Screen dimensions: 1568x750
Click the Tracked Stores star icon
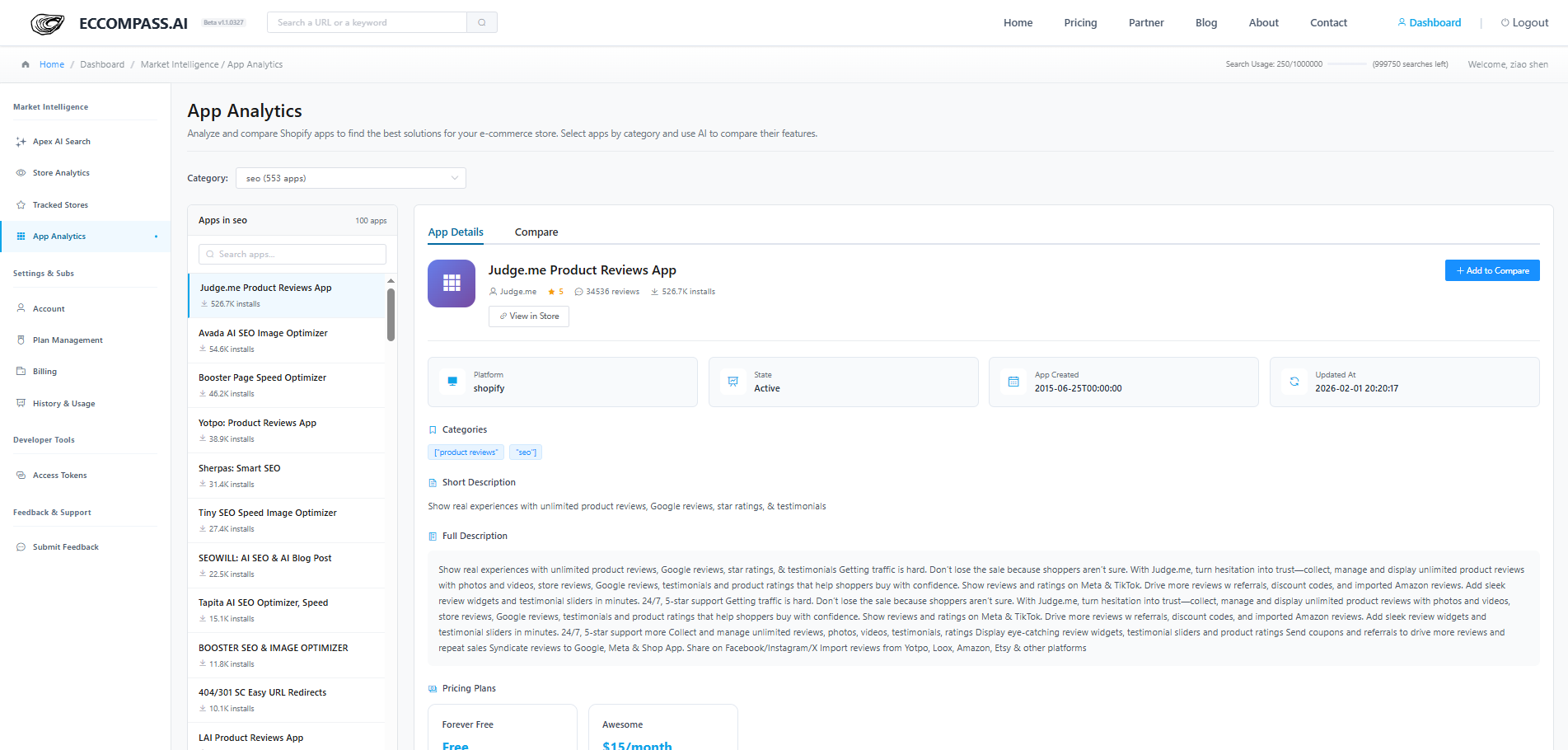[x=21, y=205]
